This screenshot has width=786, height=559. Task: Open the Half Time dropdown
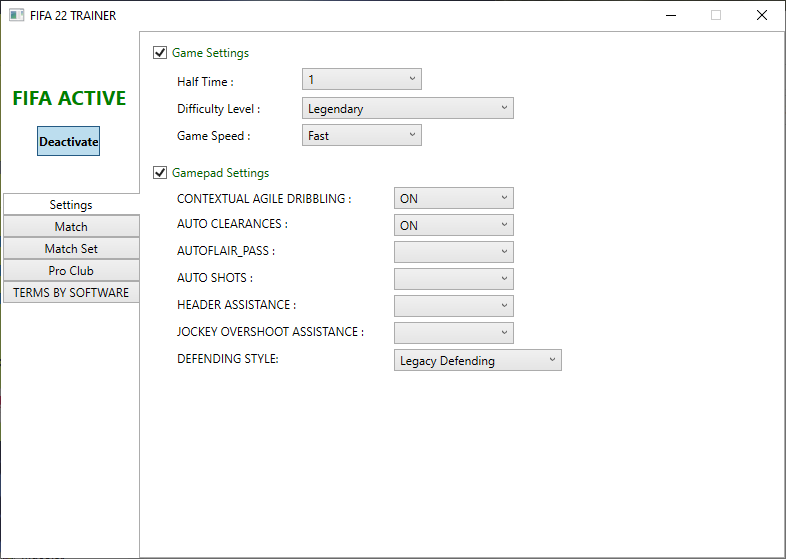point(361,79)
